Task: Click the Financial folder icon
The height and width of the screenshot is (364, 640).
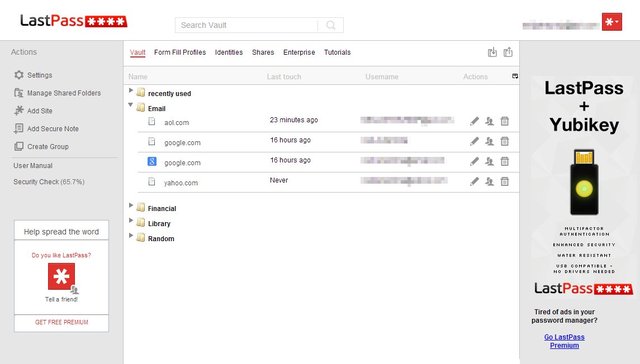Action: pyautogui.click(x=141, y=208)
